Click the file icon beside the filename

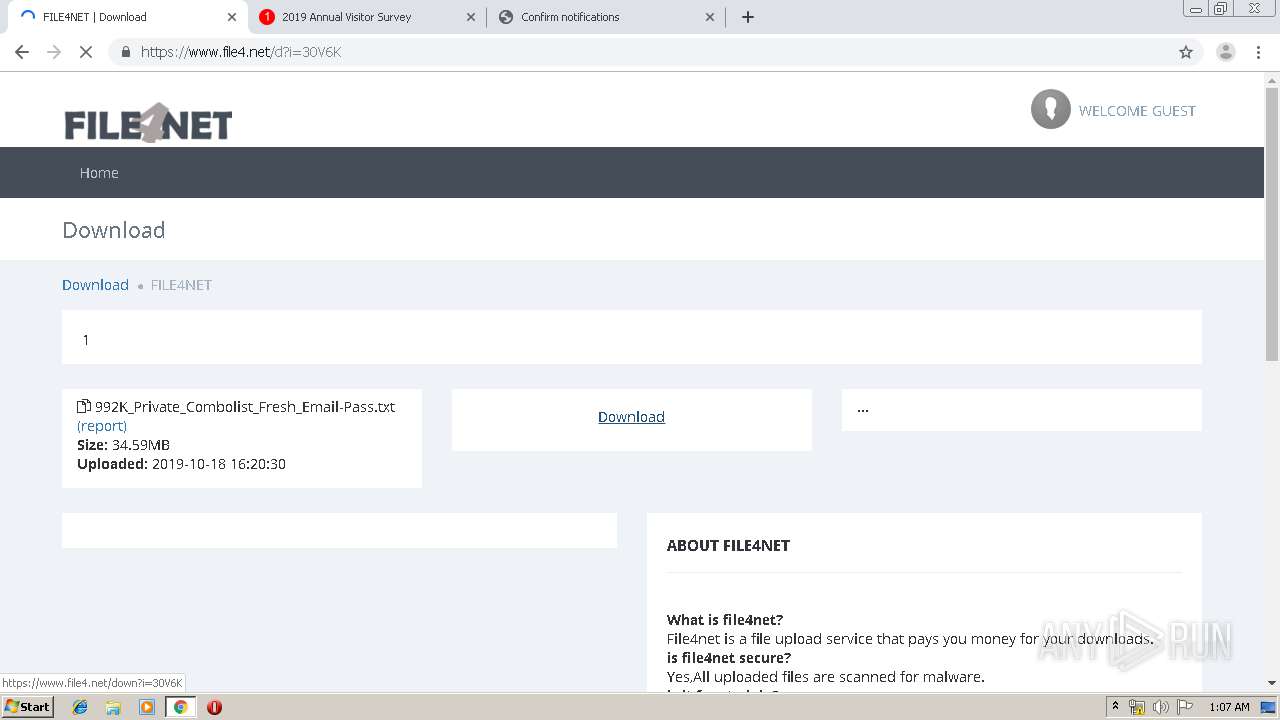click(x=84, y=406)
